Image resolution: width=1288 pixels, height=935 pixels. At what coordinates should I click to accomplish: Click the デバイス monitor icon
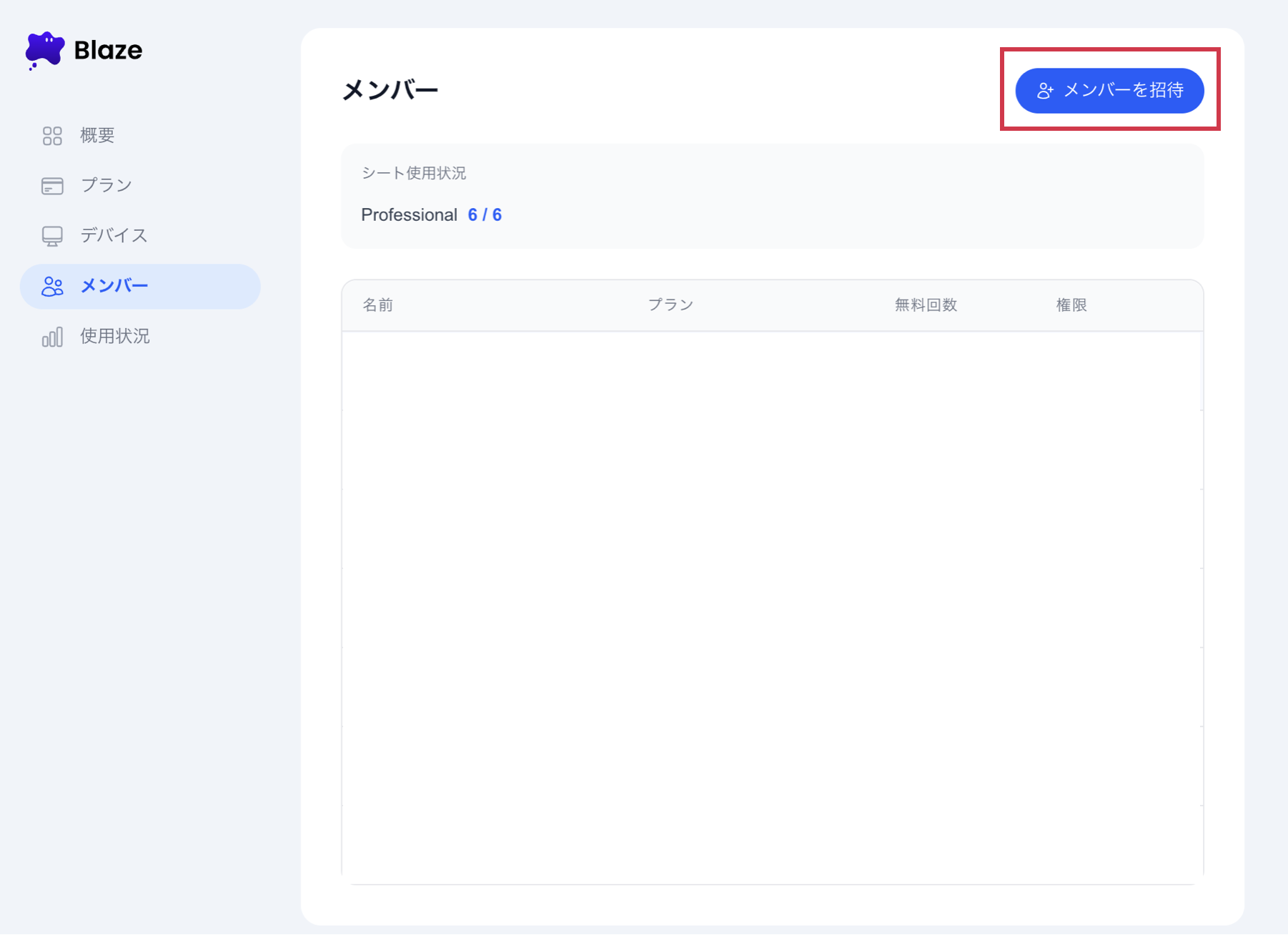point(52,236)
